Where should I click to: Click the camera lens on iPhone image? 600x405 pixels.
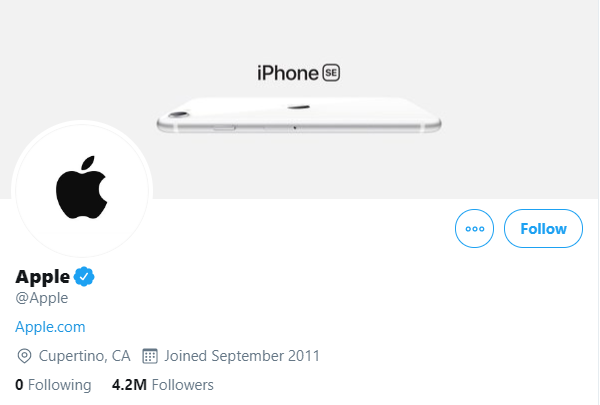pyautogui.click(x=179, y=114)
